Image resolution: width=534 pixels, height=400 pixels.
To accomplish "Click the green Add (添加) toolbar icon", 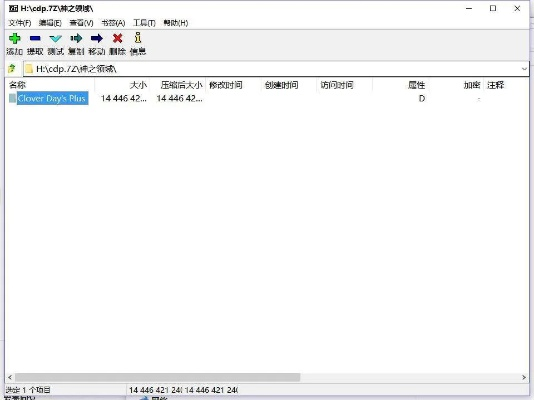I will pyautogui.click(x=15, y=38).
